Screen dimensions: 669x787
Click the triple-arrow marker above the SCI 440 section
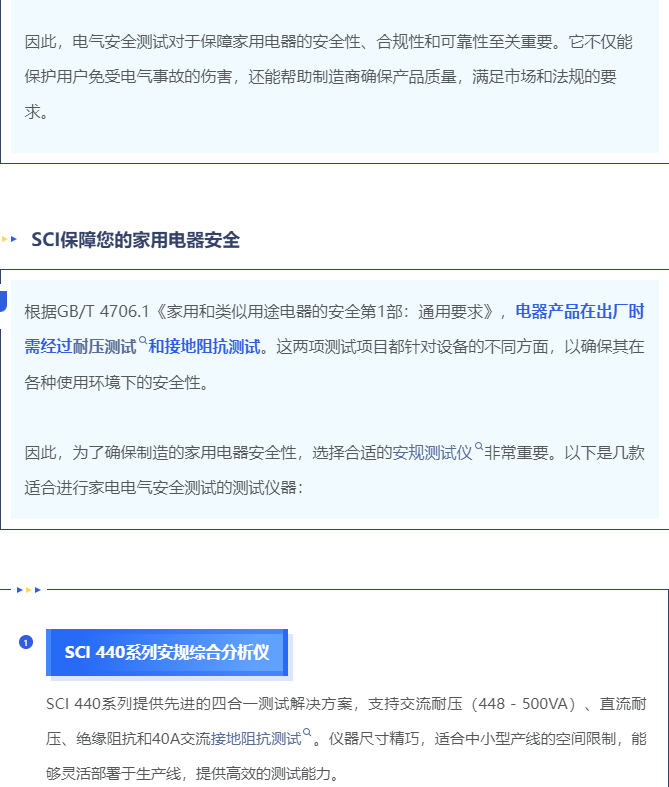click(x=29, y=590)
